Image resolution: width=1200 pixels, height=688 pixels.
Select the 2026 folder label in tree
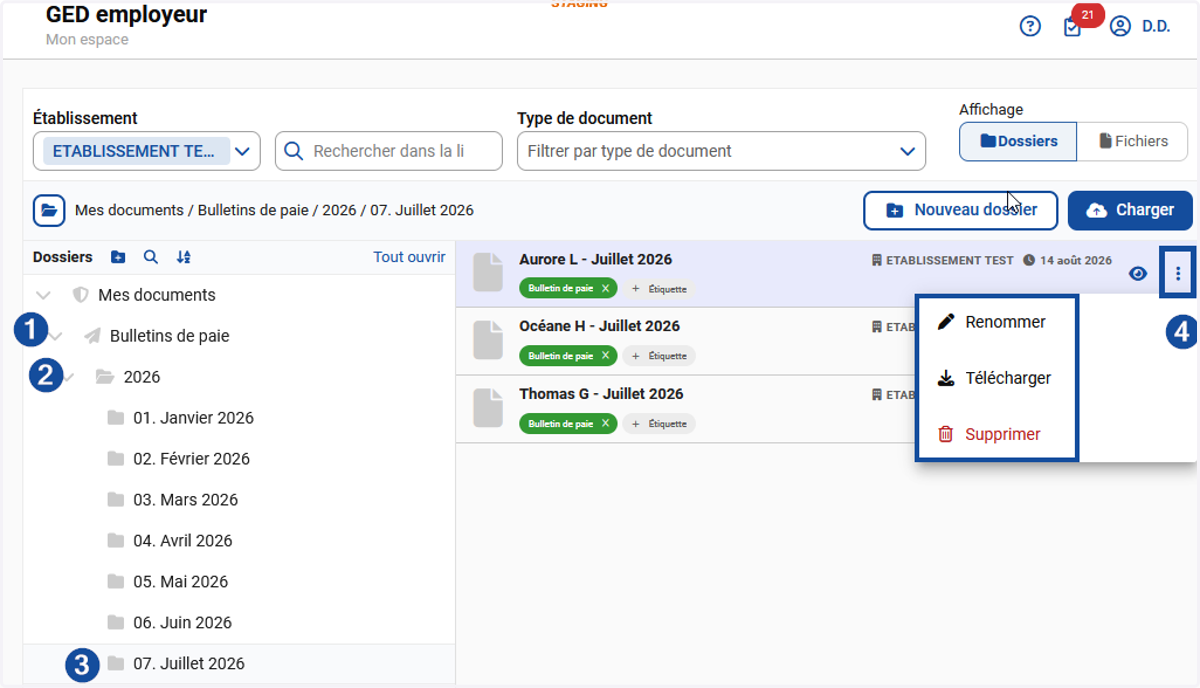click(142, 377)
